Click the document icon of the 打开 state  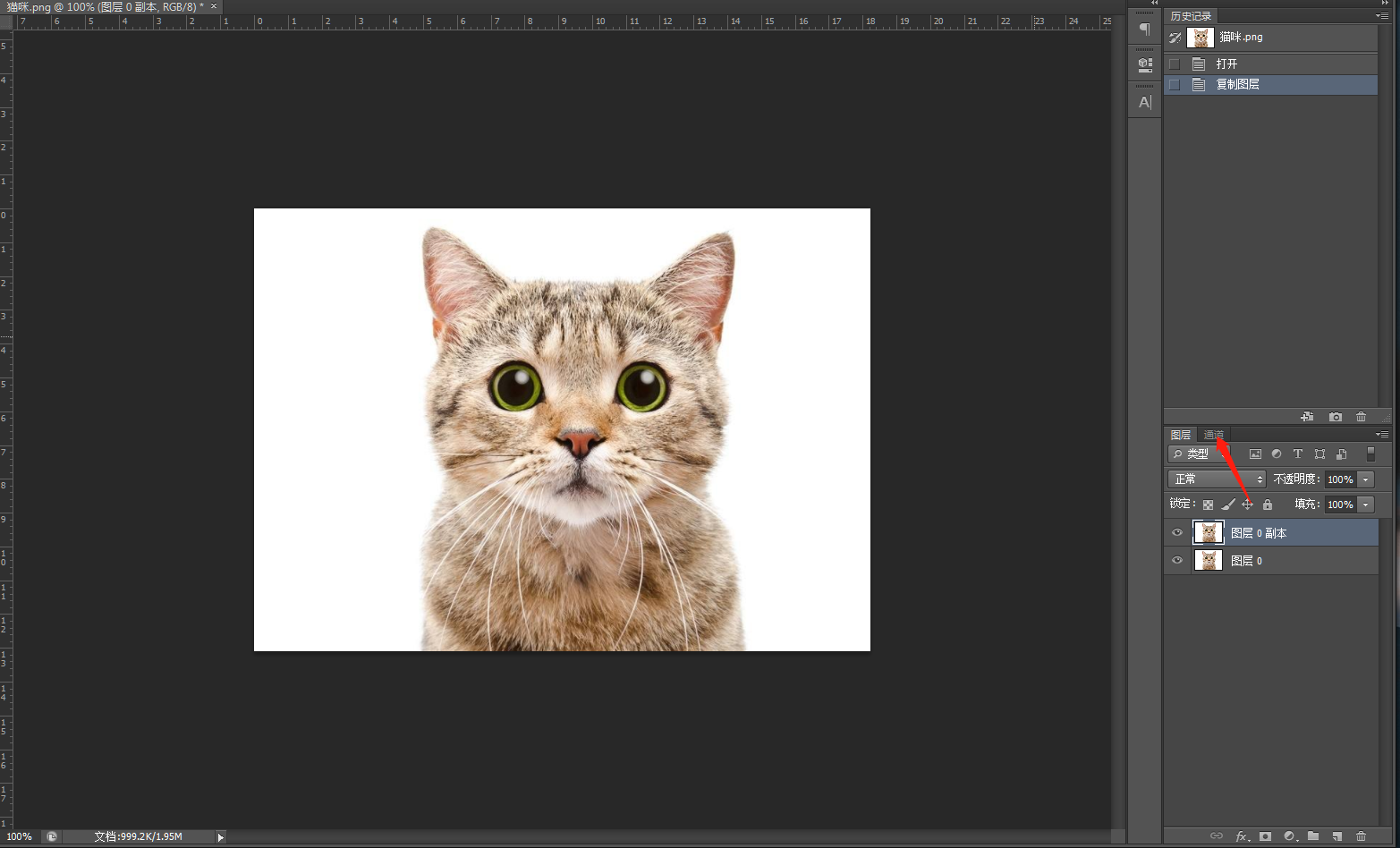1199,64
